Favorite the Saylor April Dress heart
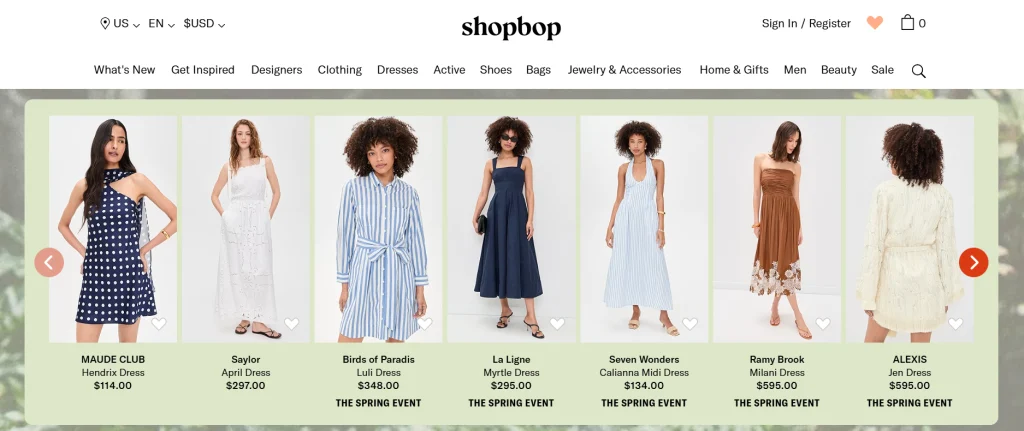 291,323
